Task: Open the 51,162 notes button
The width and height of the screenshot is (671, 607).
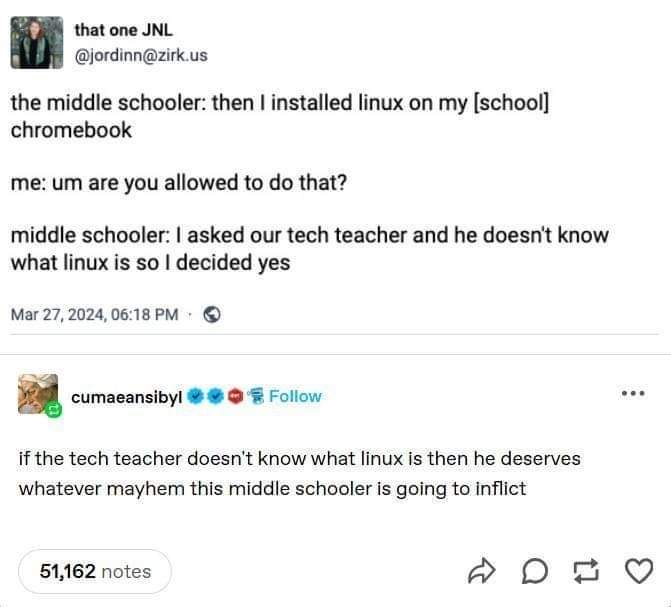Action: click(95, 571)
